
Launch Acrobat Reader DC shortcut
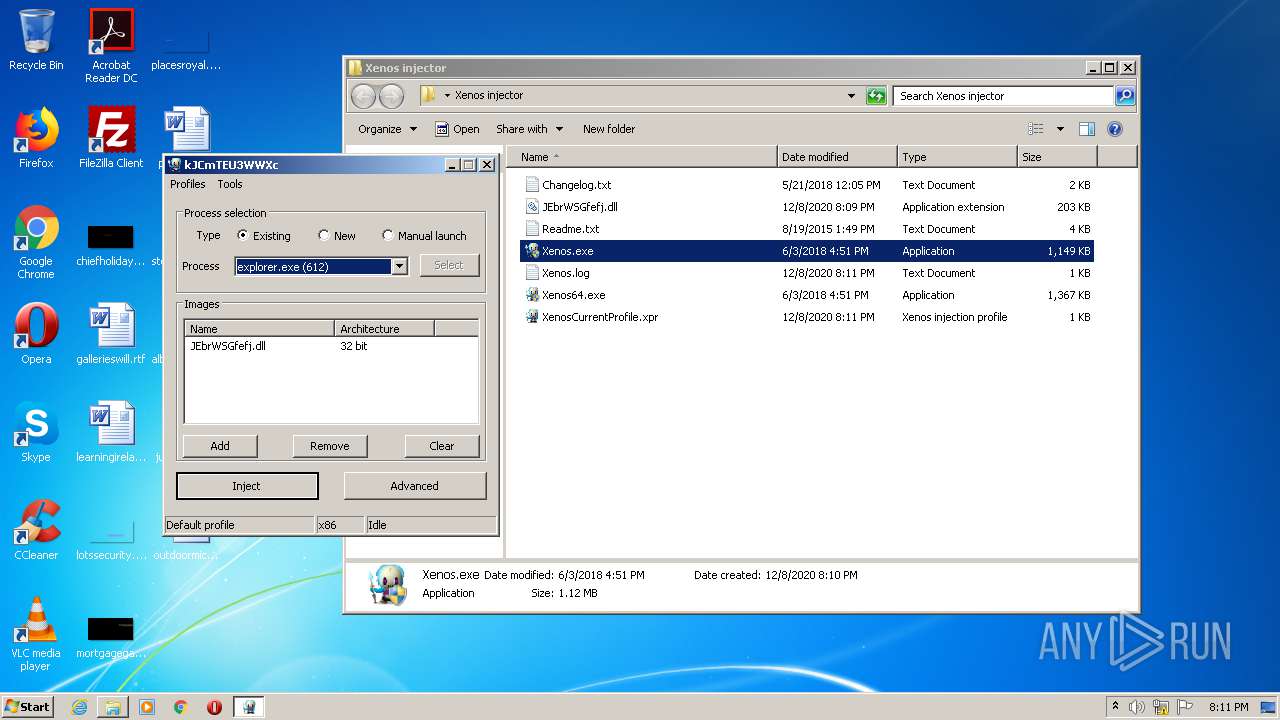click(x=111, y=45)
